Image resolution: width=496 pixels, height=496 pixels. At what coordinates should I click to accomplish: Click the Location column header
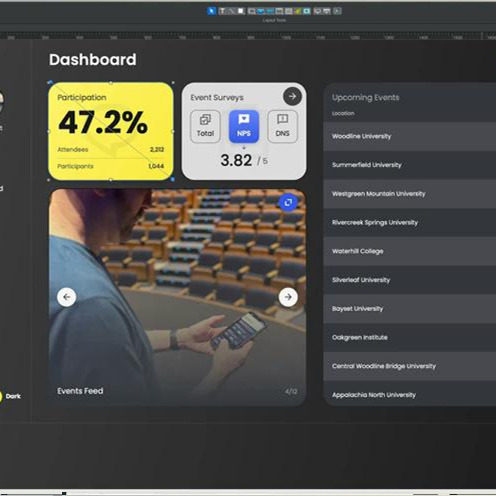(x=343, y=113)
